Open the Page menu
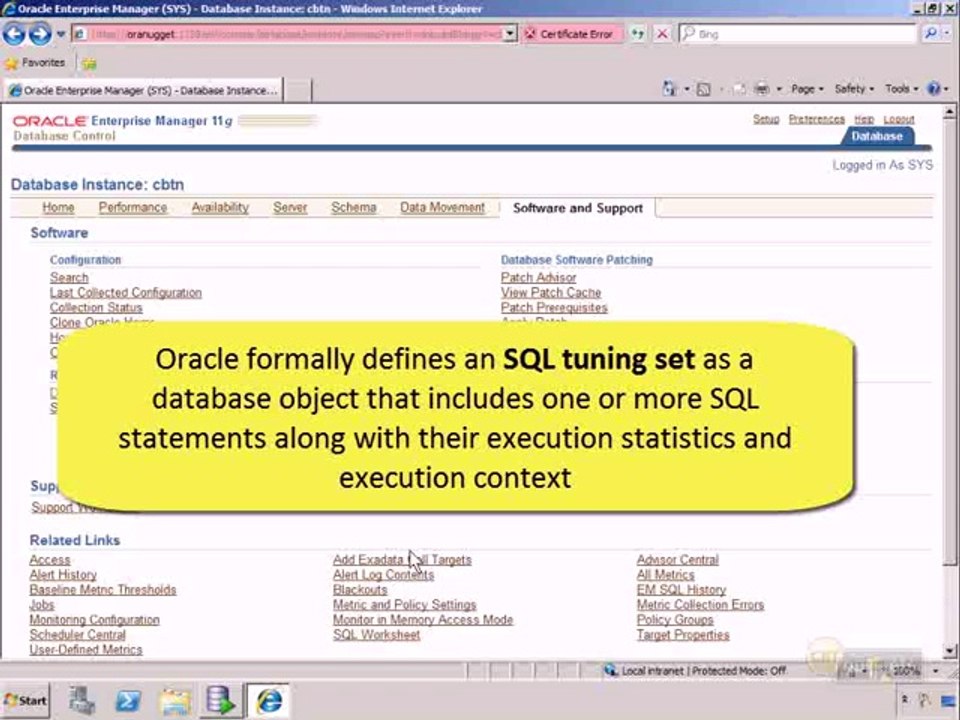The height and width of the screenshot is (720, 960). click(x=807, y=89)
